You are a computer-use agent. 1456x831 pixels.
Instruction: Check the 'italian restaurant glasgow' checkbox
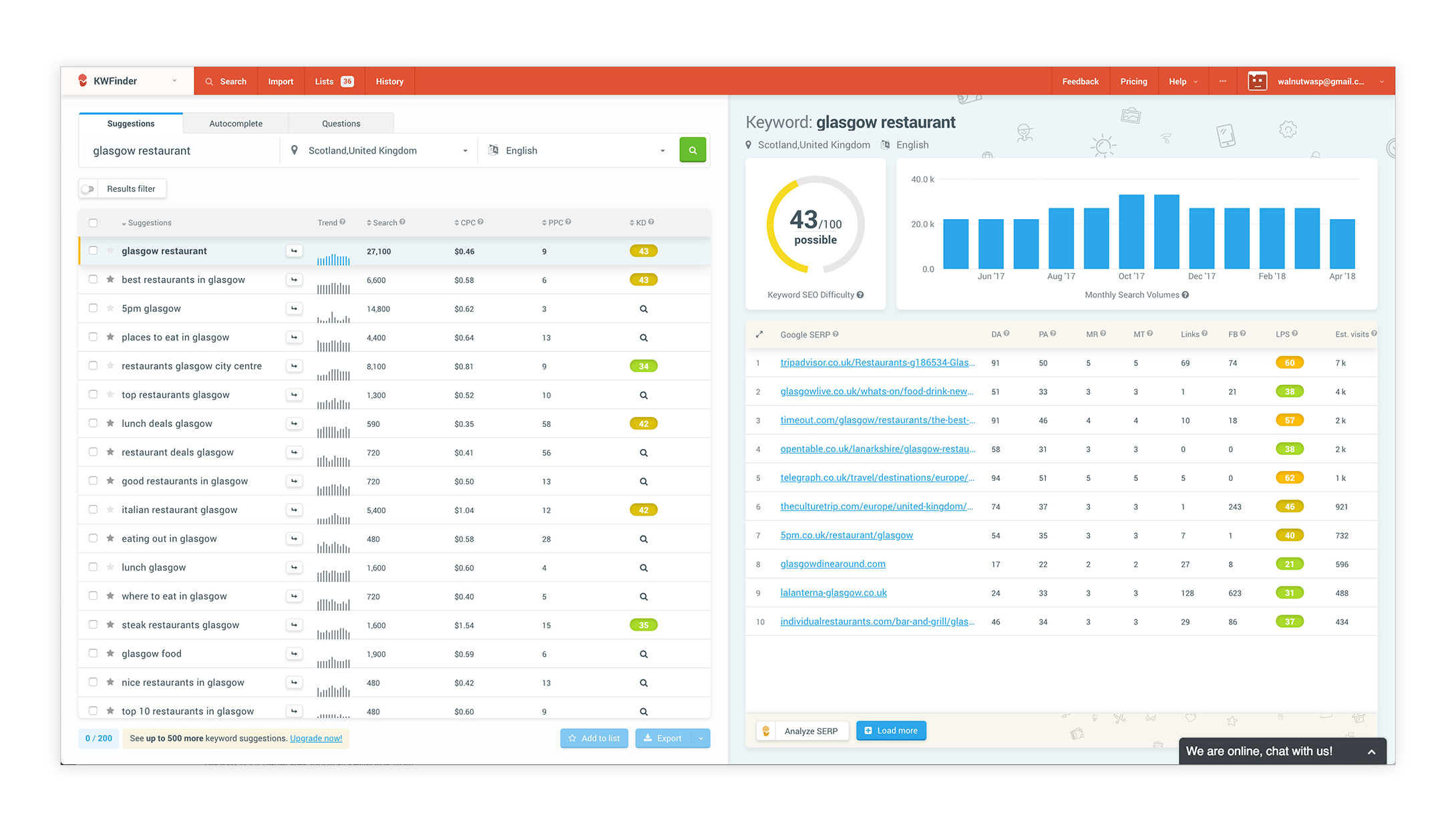(94, 509)
